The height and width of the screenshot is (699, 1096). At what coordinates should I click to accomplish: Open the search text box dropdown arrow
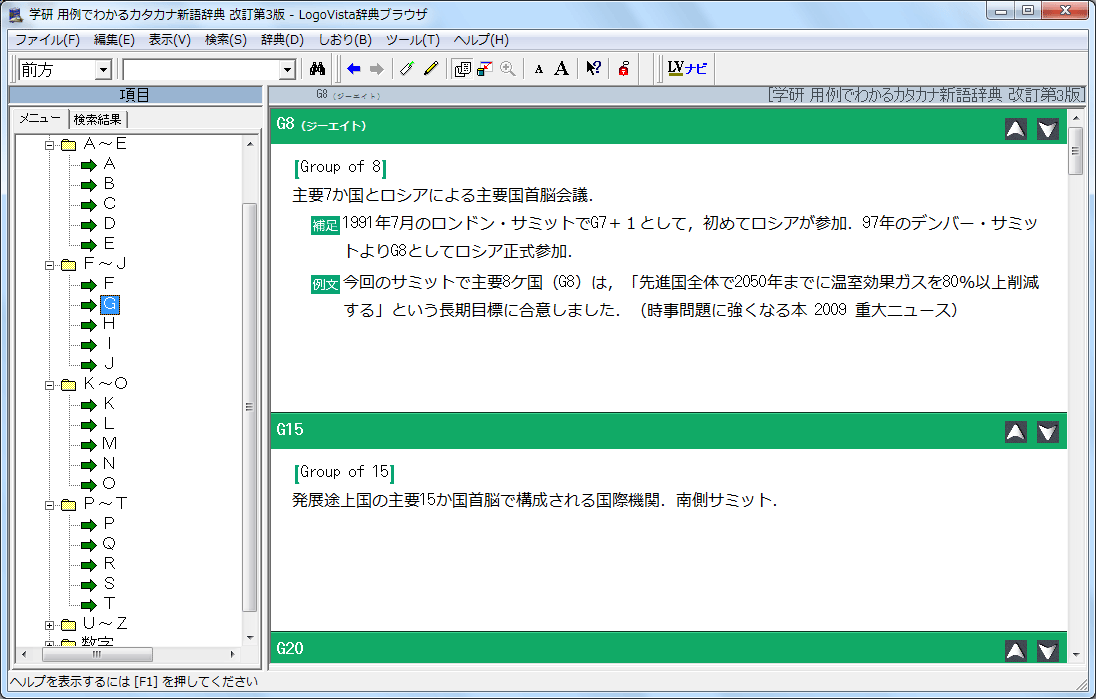288,70
